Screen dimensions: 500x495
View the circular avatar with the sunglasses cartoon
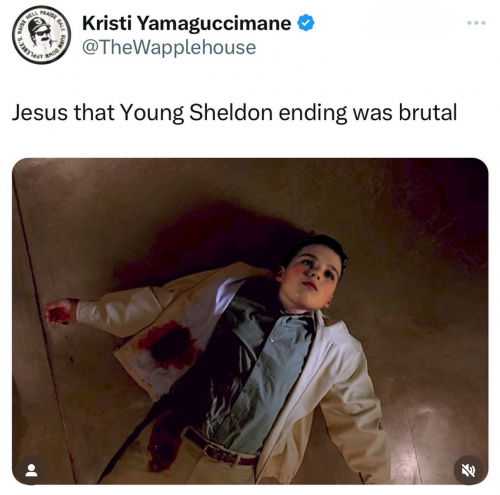click(41, 35)
